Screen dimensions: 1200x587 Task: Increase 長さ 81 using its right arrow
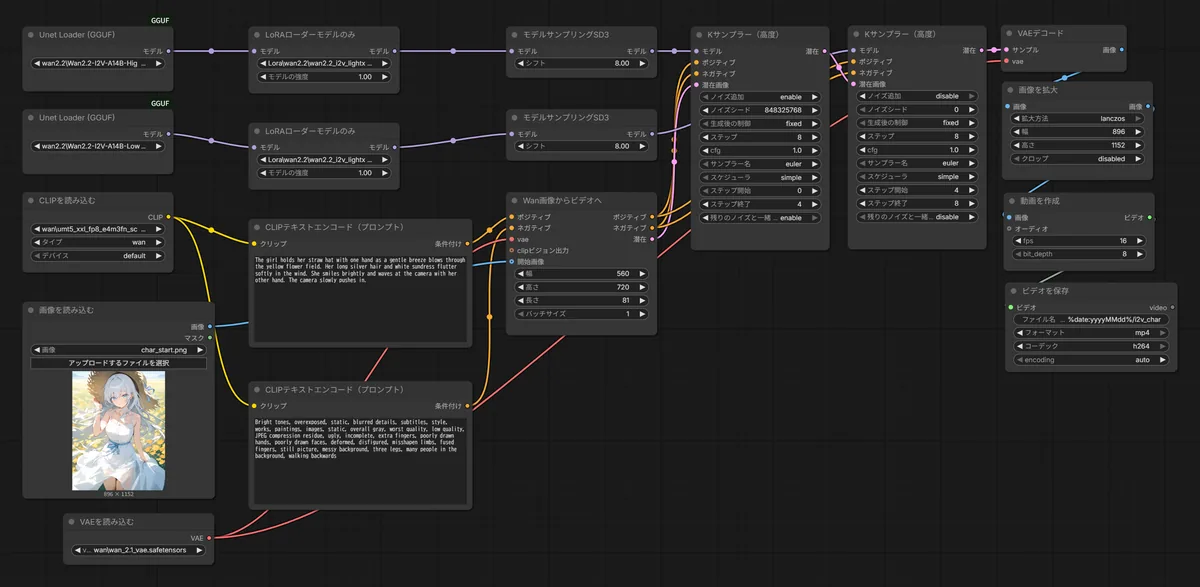[642, 300]
